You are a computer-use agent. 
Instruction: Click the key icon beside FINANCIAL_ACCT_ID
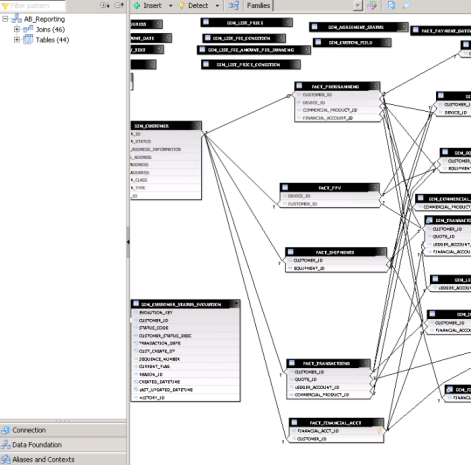379,431
